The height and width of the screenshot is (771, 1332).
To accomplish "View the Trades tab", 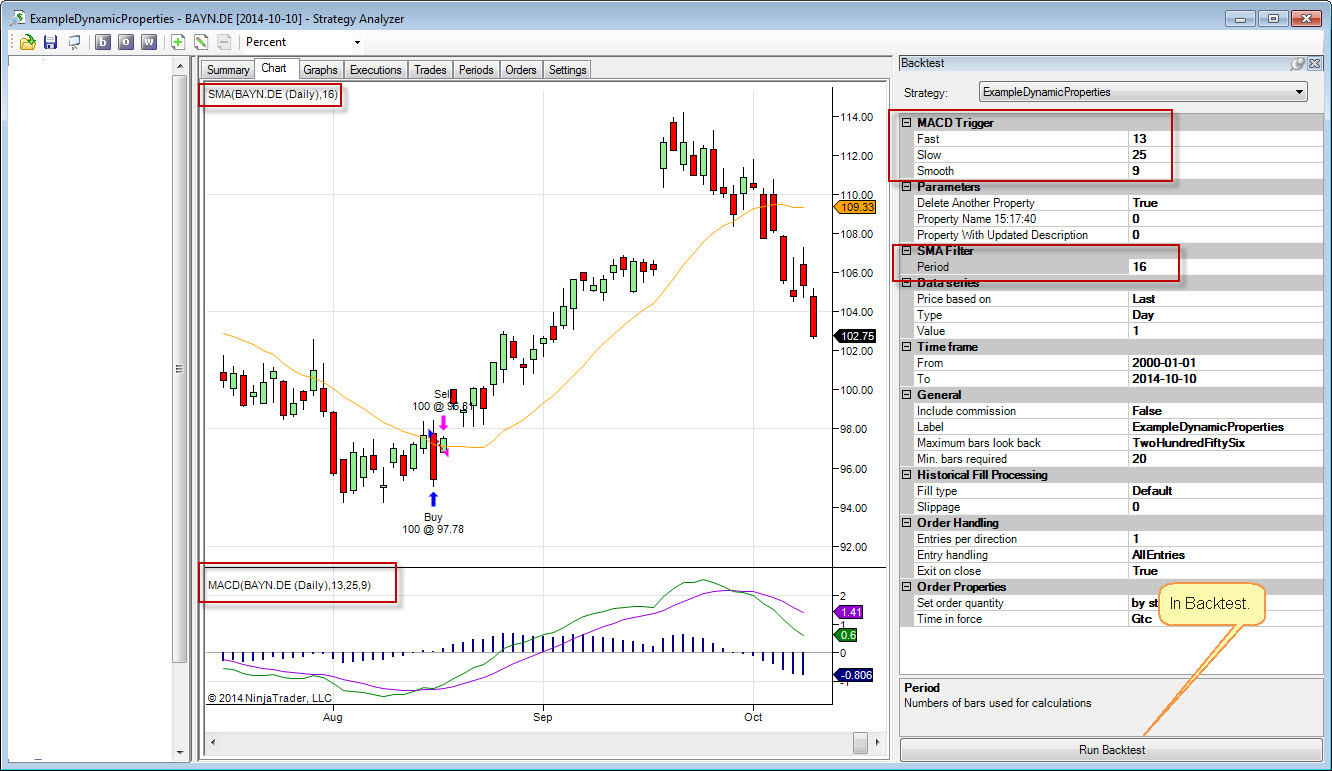I will click(x=430, y=70).
